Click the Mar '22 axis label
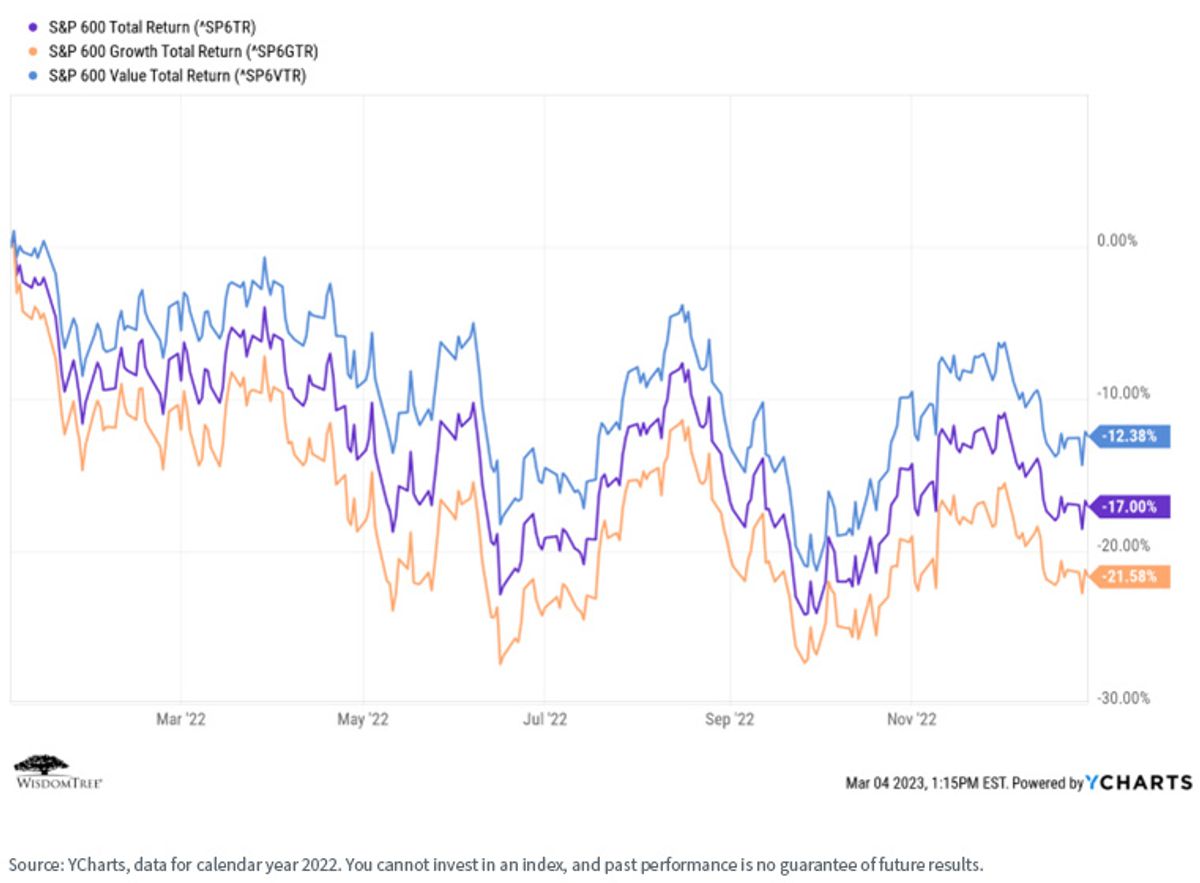The image size is (1200, 883). 182,719
